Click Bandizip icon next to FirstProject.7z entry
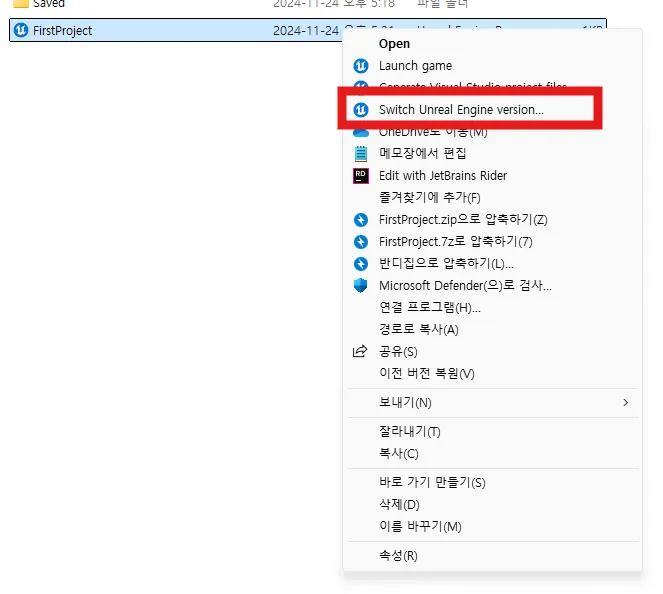The image size is (663, 594). [x=361, y=242]
